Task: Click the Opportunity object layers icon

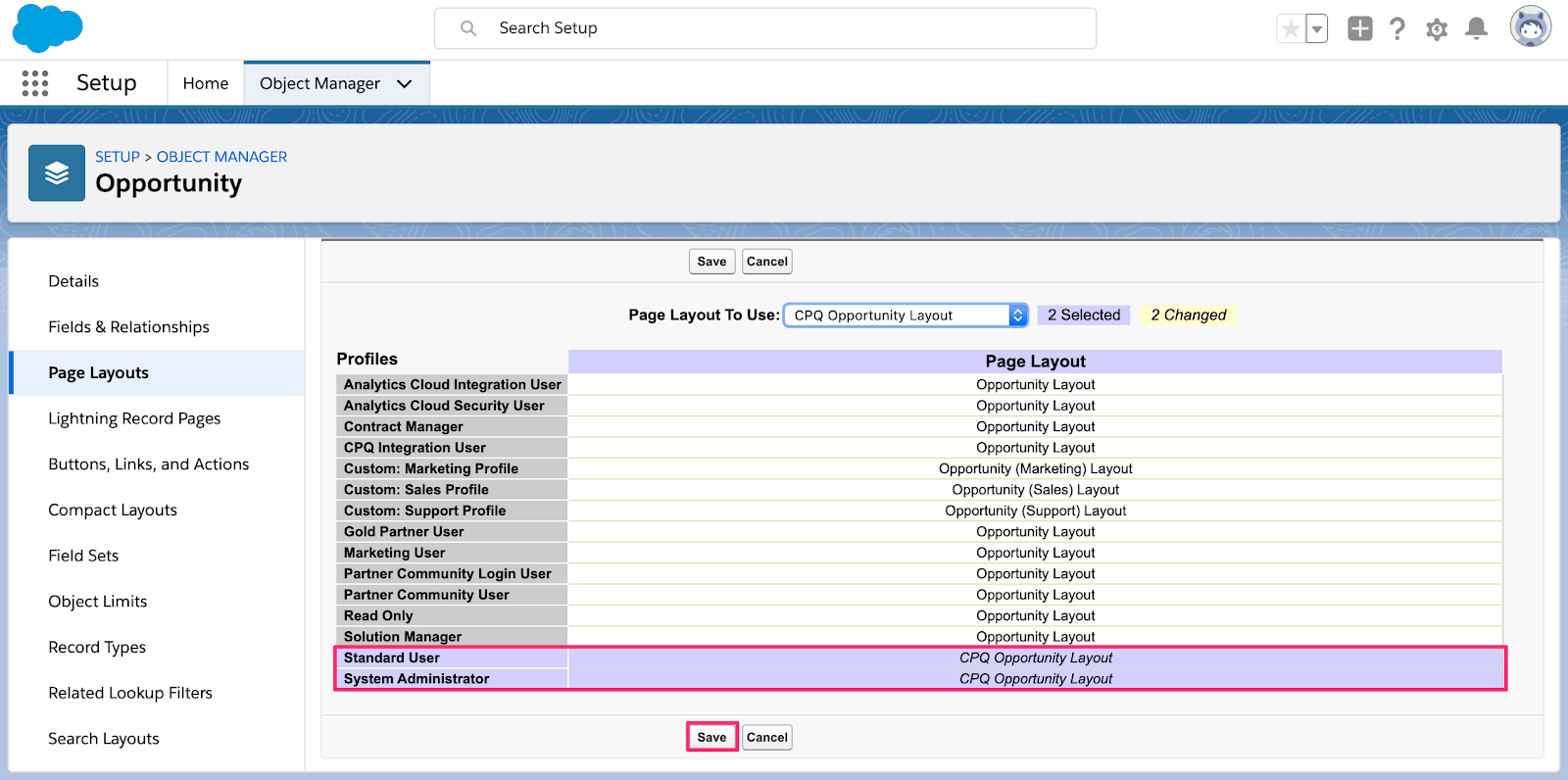Action: (x=57, y=173)
